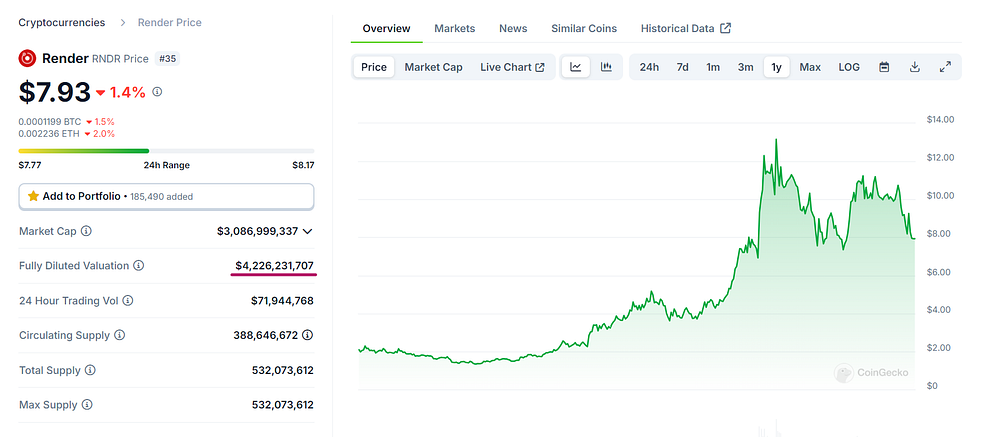This screenshot has width=1000, height=437.
Task: Click the breadcrumb chevron after Cryptocurrencies
Action: (x=122, y=23)
